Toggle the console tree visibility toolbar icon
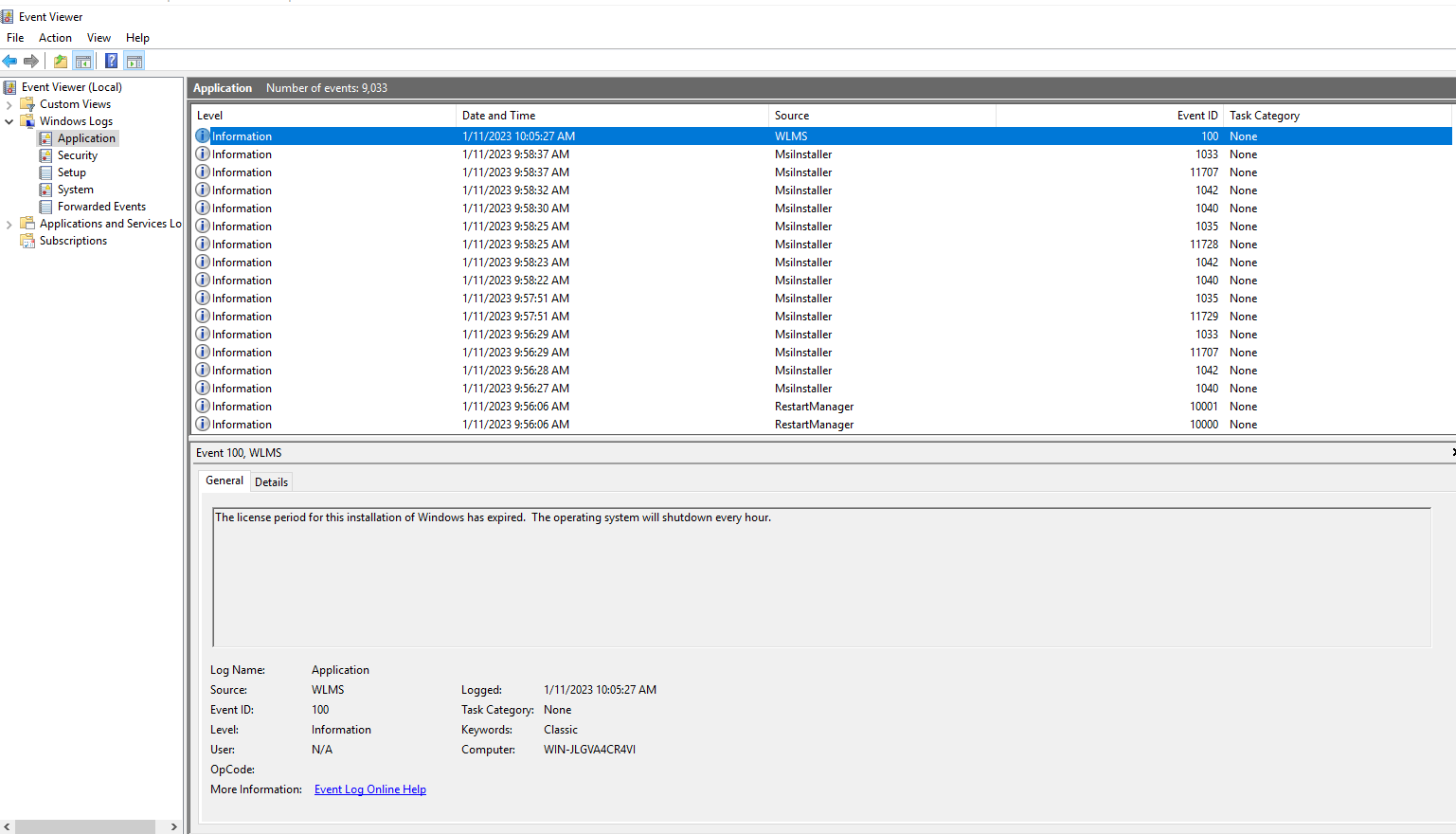The width and height of the screenshot is (1456, 834). 83,61
